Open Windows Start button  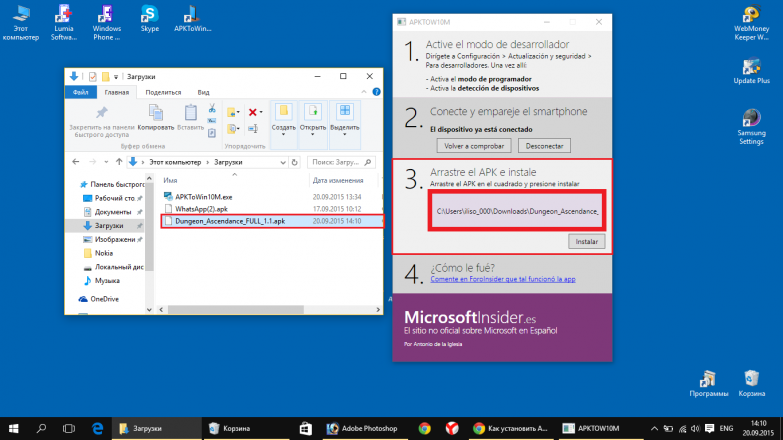(x=13, y=429)
